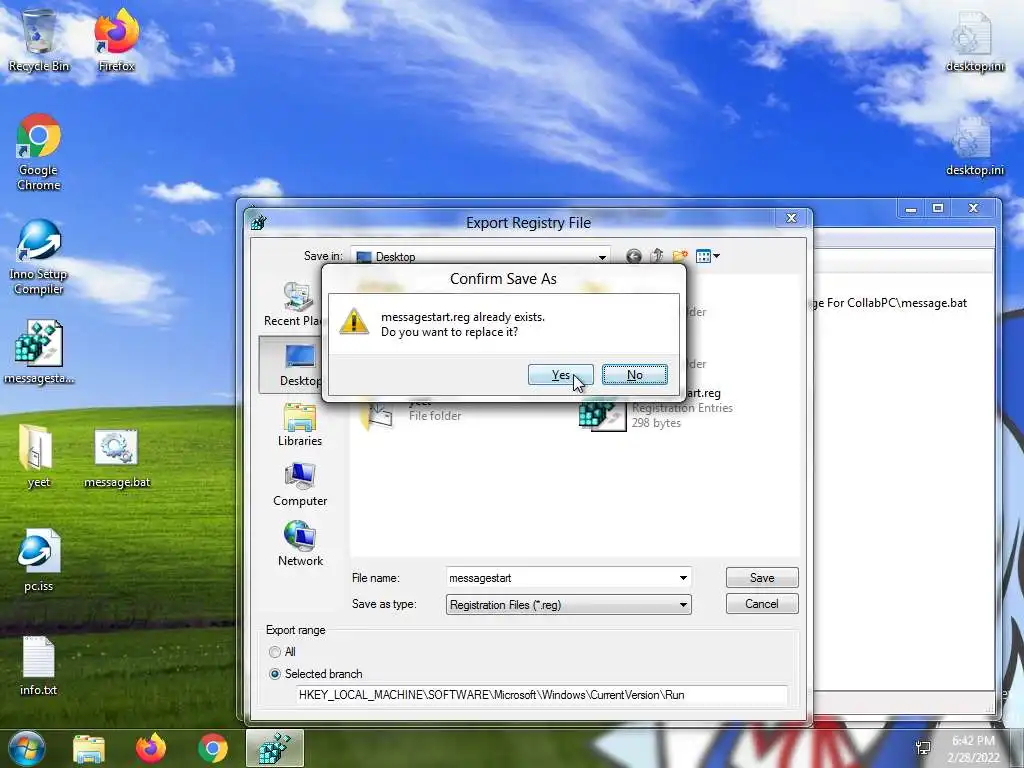
Task: Select the pc.iss desktop file
Action: click(39, 560)
